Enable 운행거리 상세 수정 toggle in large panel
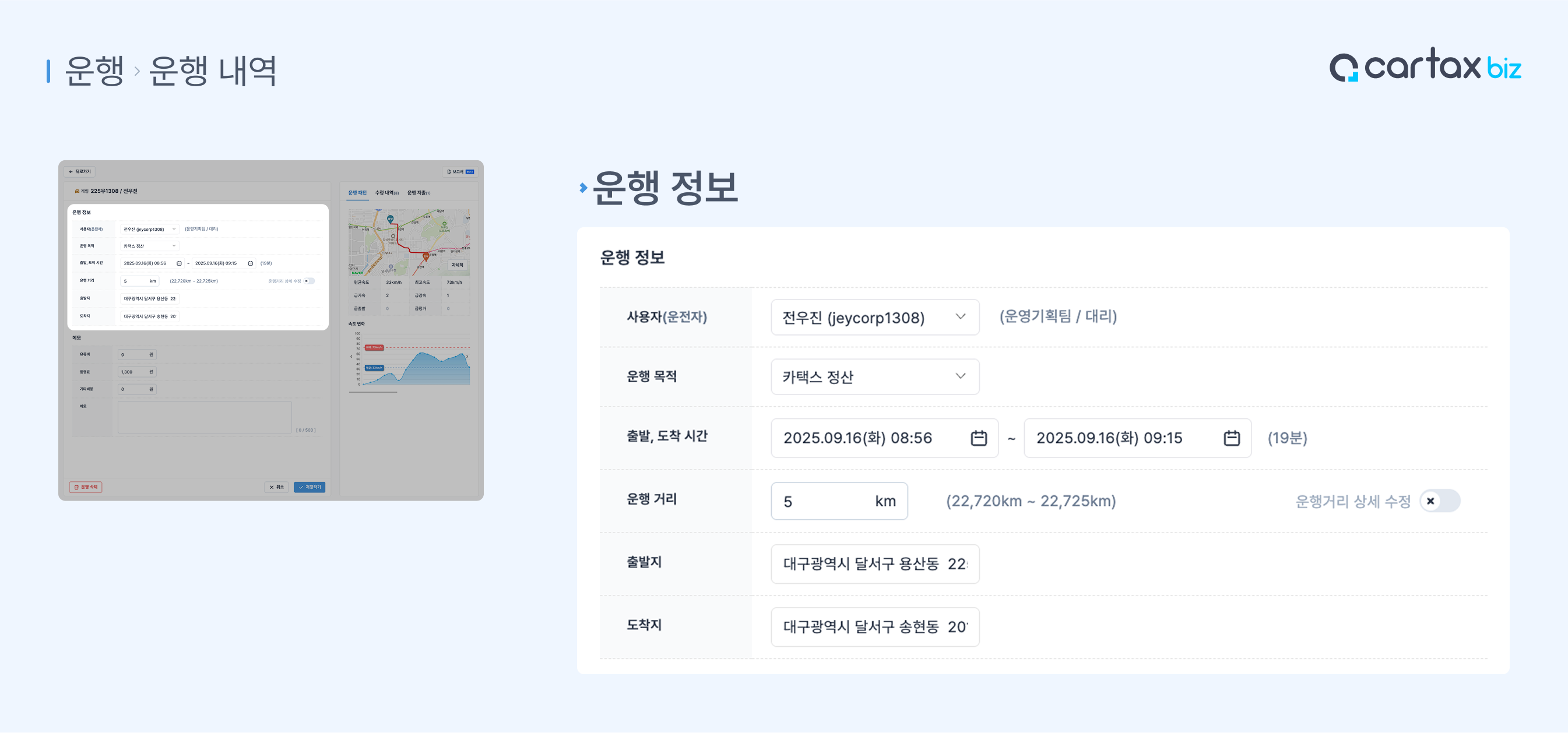 (x=1439, y=501)
